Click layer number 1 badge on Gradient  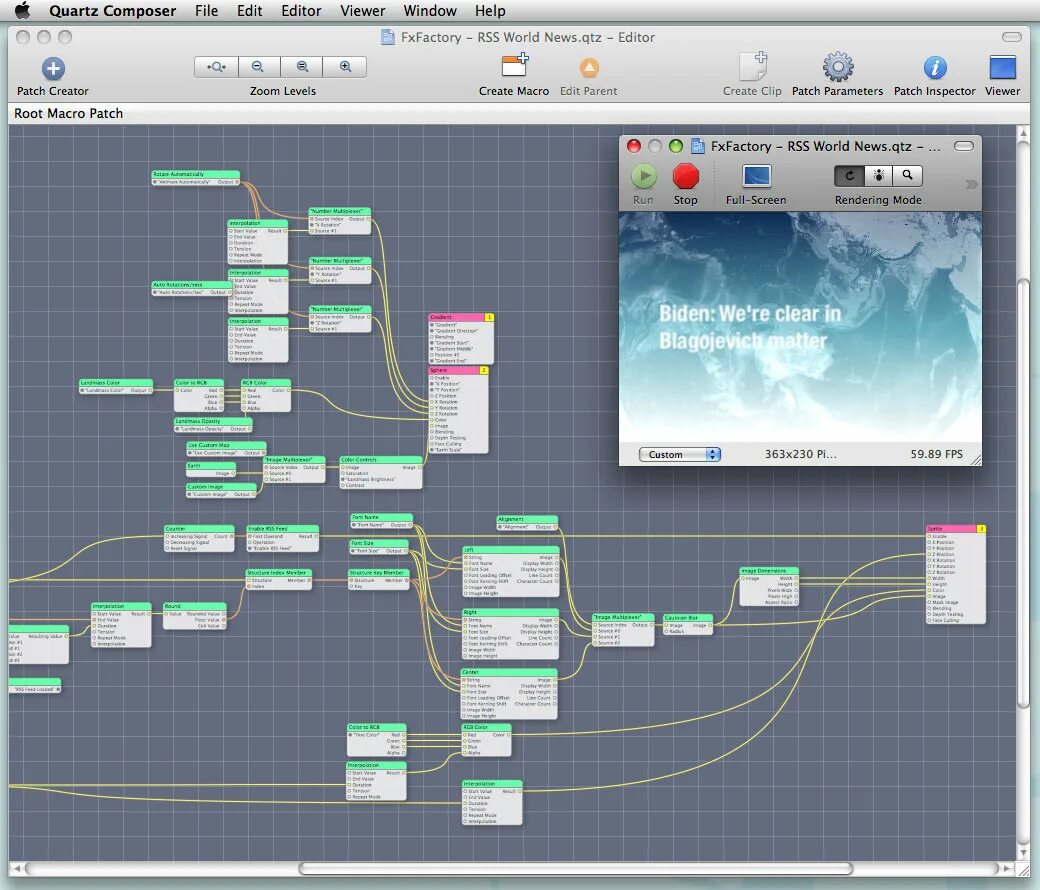pos(489,317)
